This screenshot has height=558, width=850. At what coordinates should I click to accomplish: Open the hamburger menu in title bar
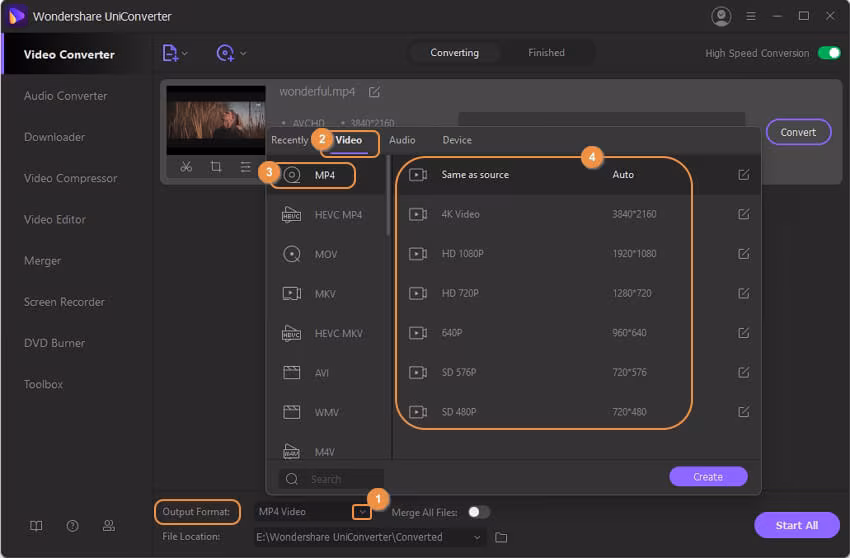[x=751, y=16]
